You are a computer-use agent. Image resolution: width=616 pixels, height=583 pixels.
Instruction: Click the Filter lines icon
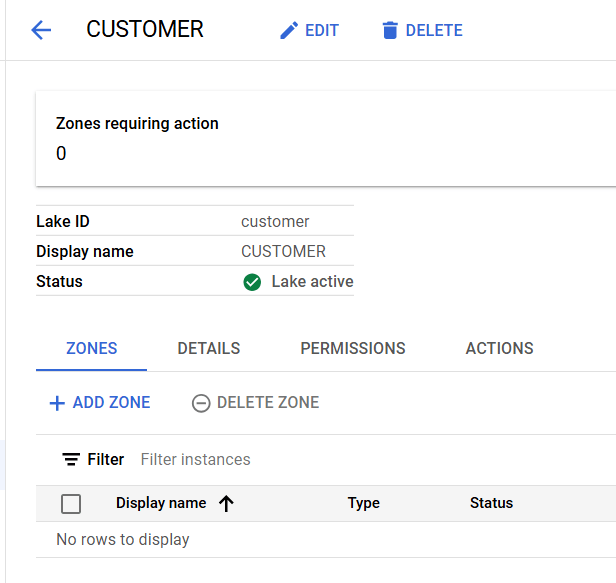click(x=71, y=460)
